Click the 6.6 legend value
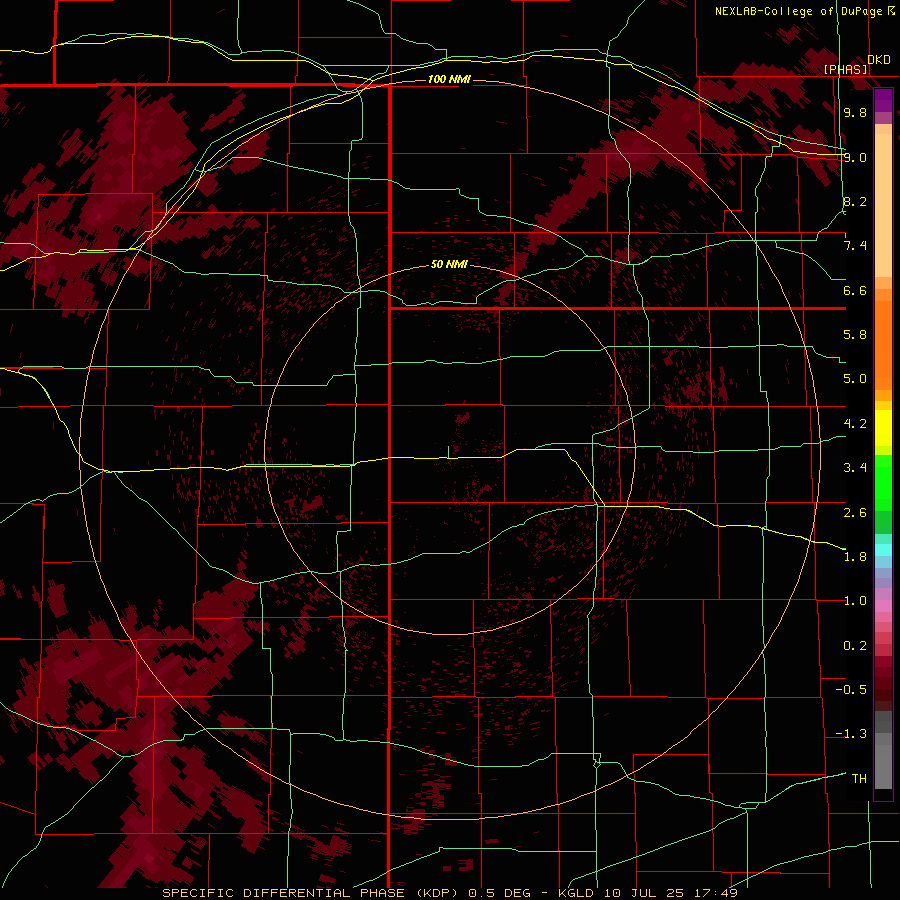 click(x=855, y=290)
